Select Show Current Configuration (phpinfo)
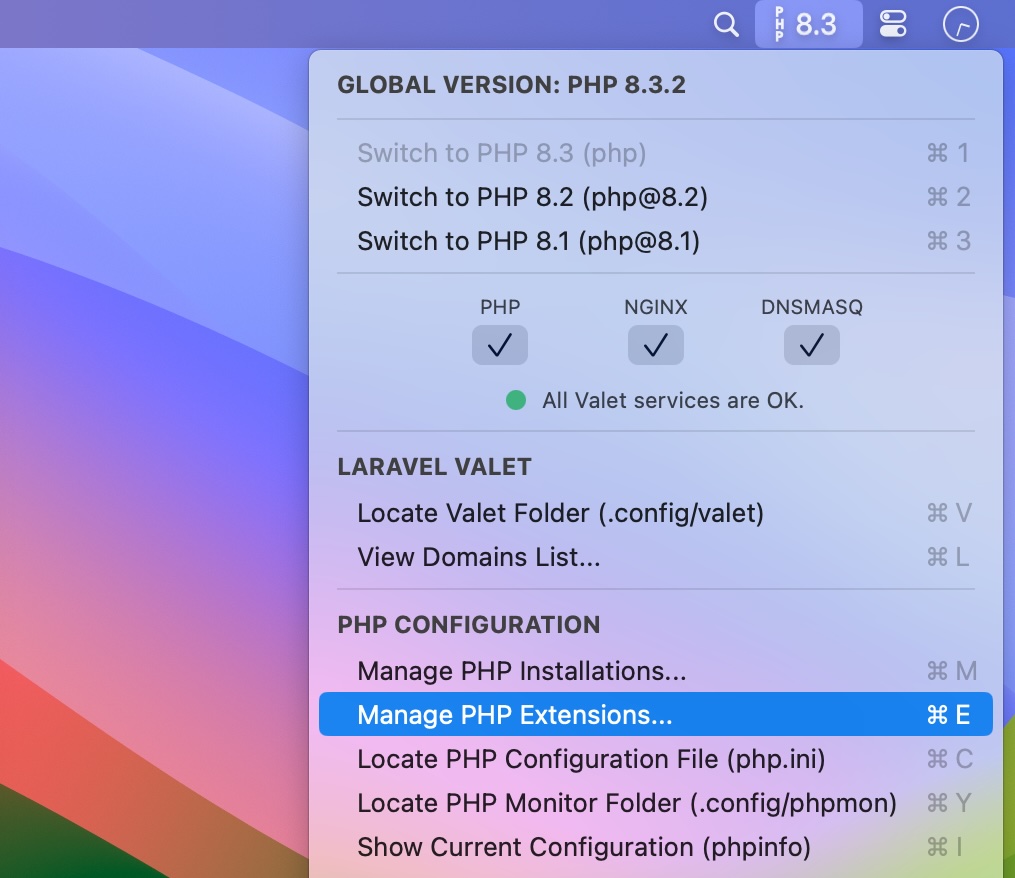The width and height of the screenshot is (1015, 878). (656, 848)
